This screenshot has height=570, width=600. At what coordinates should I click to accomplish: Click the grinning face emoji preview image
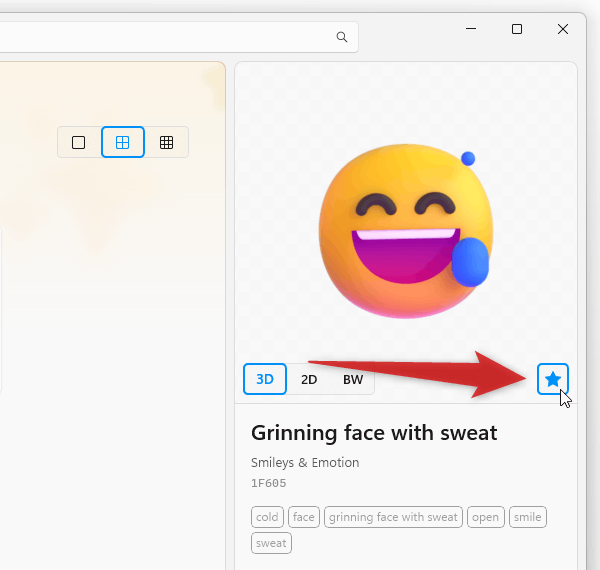[406, 230]
